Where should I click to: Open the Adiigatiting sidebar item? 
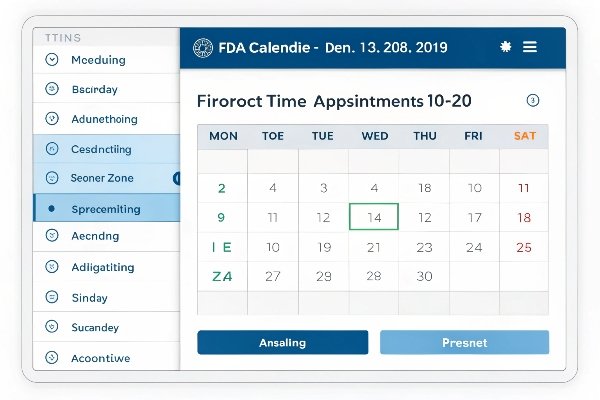tap(106, 267)
